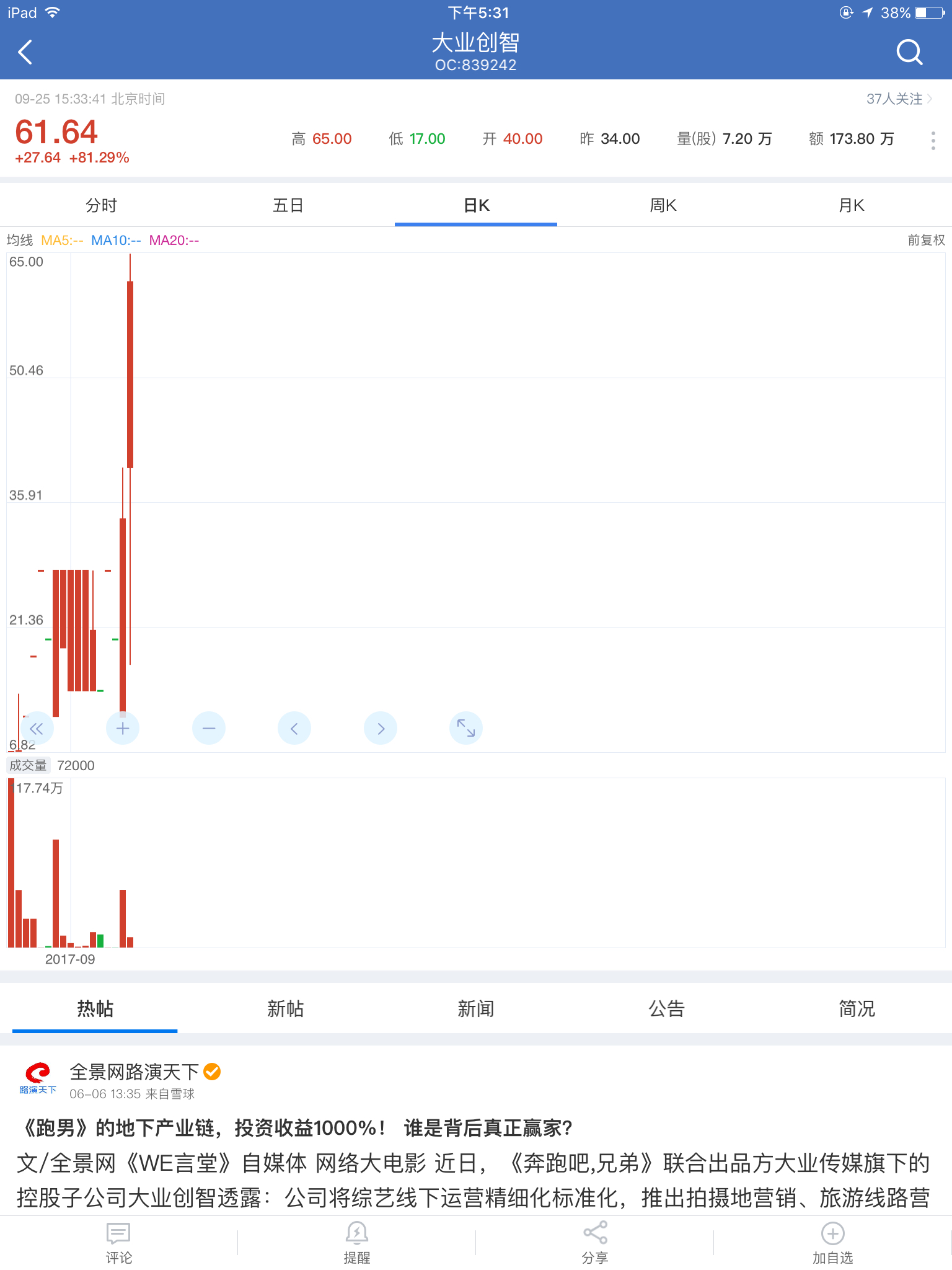Tap the battery indicator in status bar
The width and height of the screenshot is (952, 1270).
[930, 12]
